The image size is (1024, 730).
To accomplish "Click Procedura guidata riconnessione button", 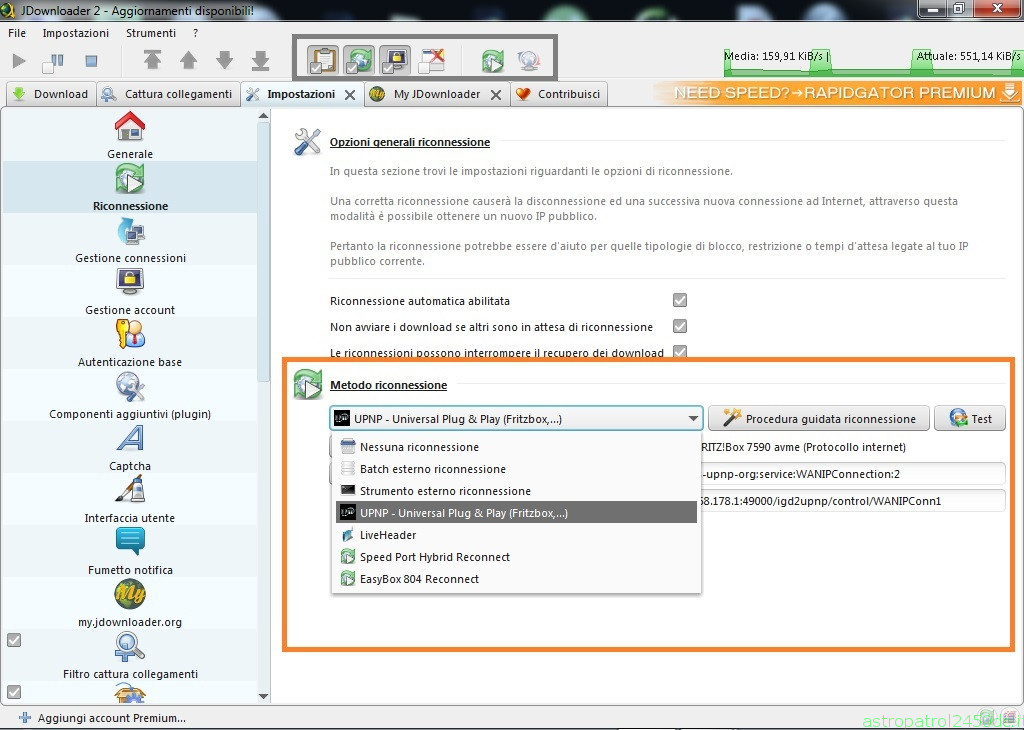I will click(x=819, y=419).
